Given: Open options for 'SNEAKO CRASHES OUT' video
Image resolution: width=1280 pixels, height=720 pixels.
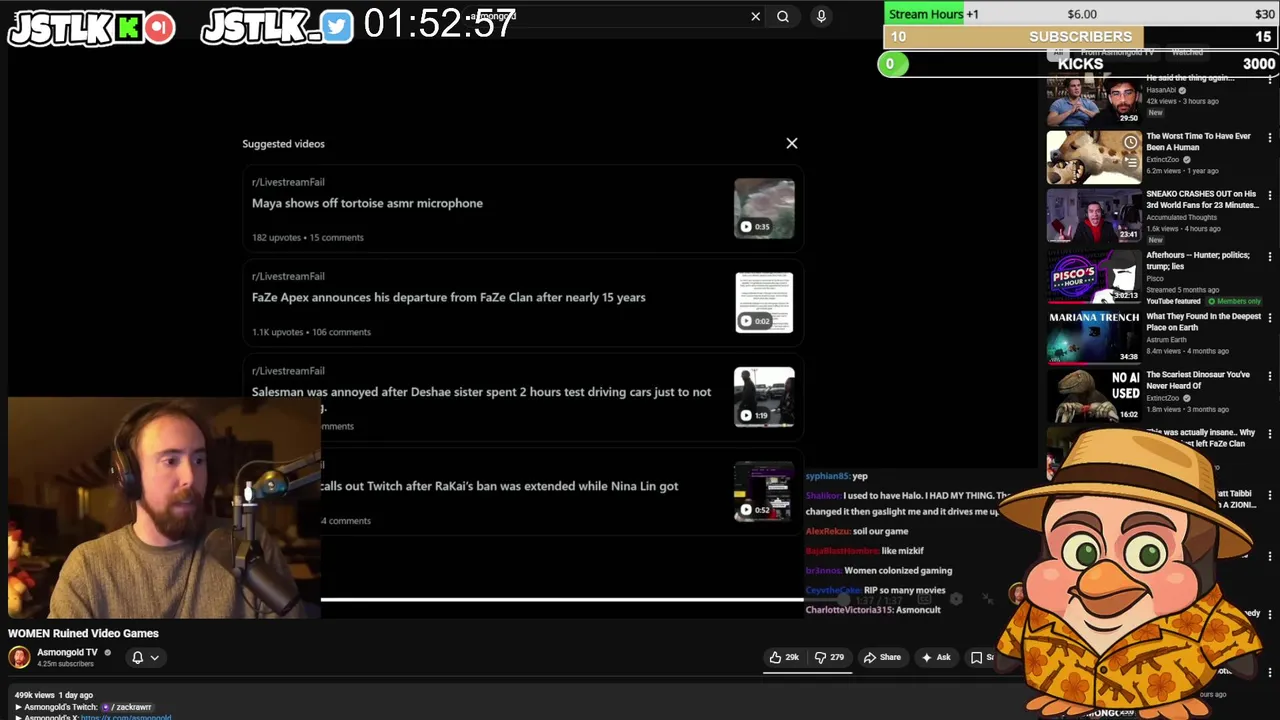Looking at the screenshot, I should pyautogui.click(x=1270, y=195).
